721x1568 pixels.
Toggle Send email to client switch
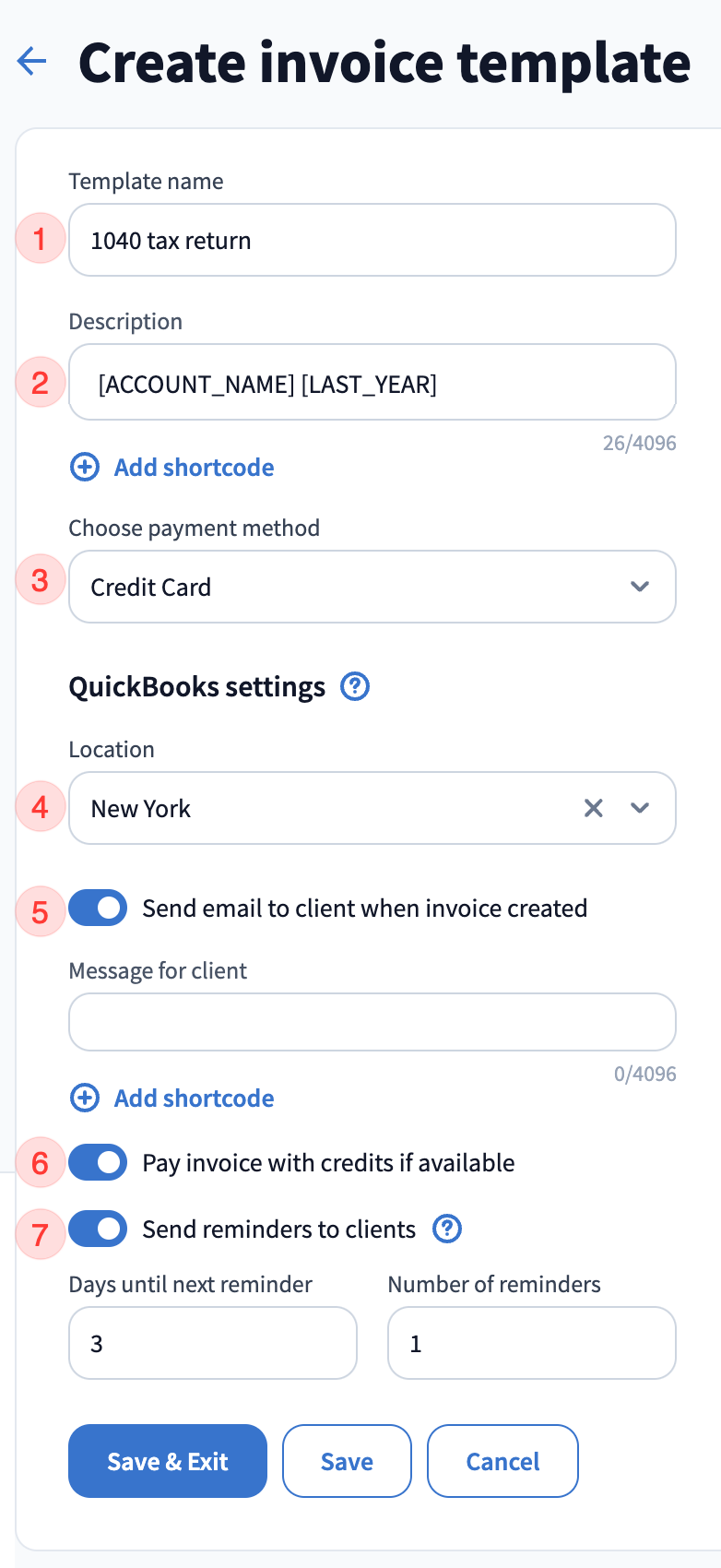tap(98, 908)
